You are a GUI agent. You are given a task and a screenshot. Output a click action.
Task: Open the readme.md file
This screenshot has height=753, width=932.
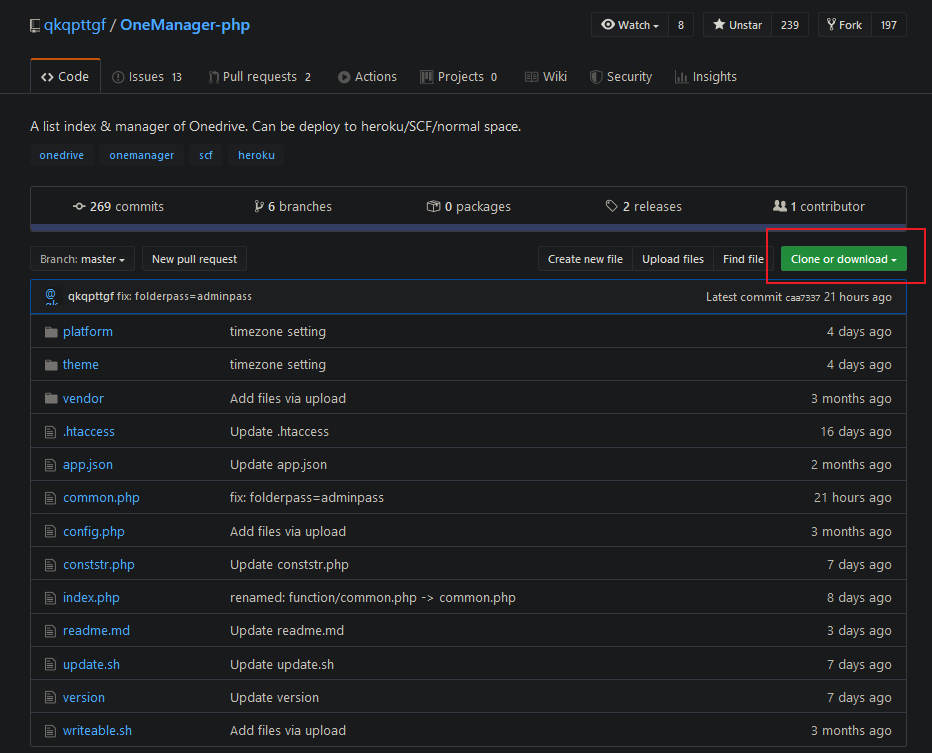[x=96, y=631]
